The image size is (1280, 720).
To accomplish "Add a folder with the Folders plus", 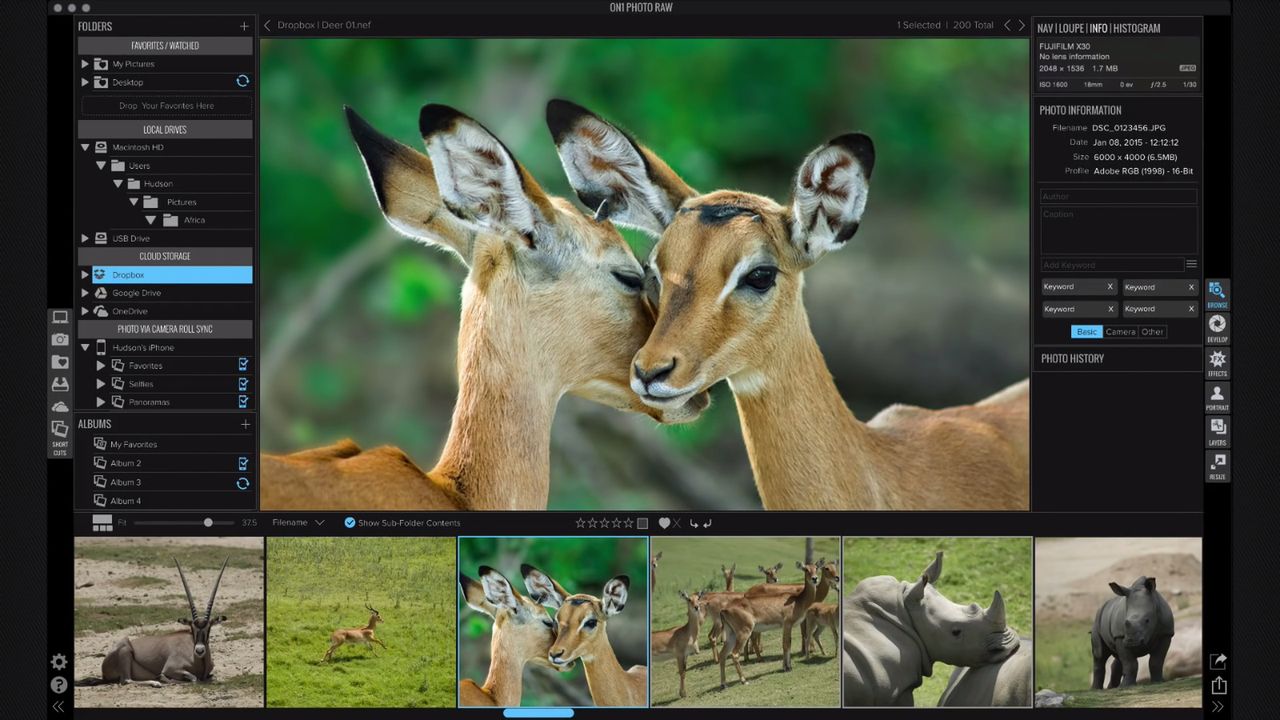I will click(x=245, y=26).
